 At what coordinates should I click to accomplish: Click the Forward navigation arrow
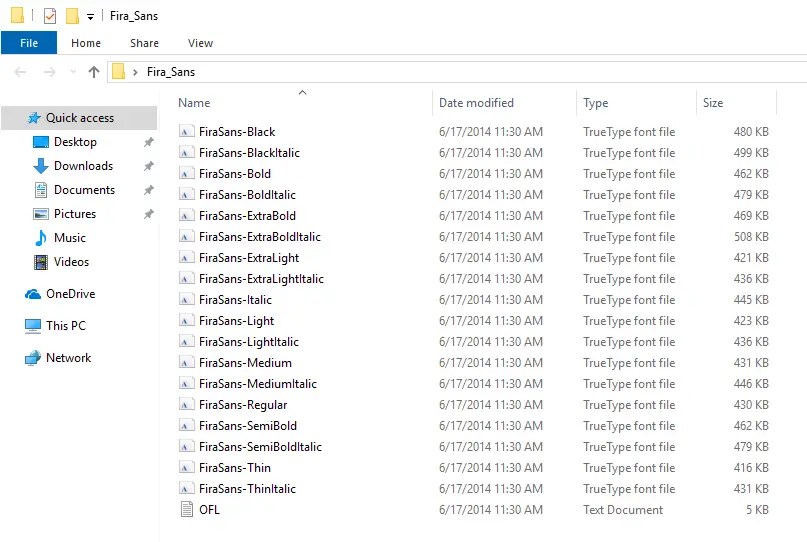(49, 72)
